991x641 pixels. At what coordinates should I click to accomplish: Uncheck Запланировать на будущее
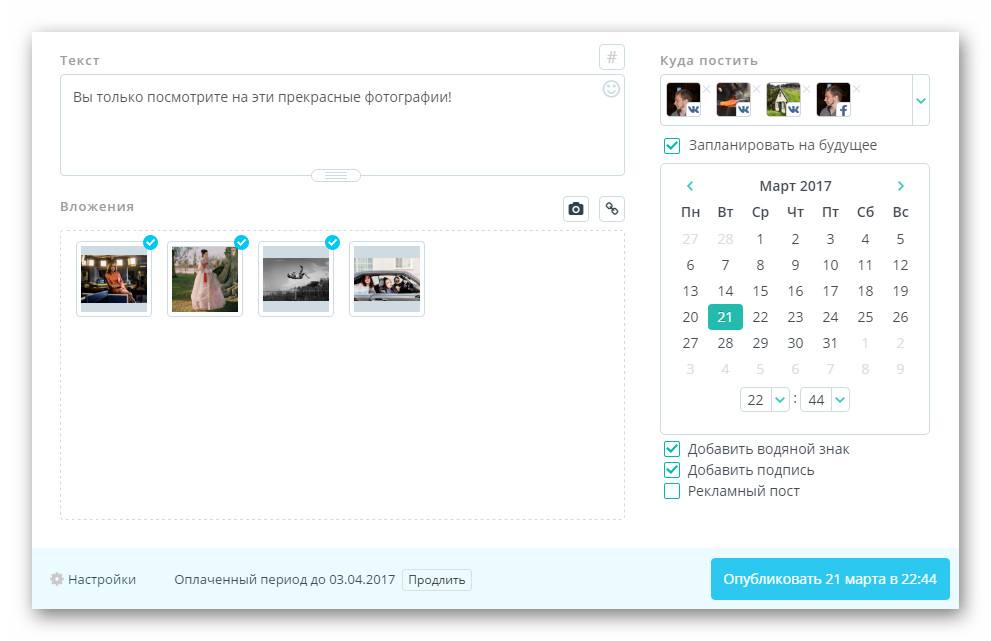click(x=672, y=146)
